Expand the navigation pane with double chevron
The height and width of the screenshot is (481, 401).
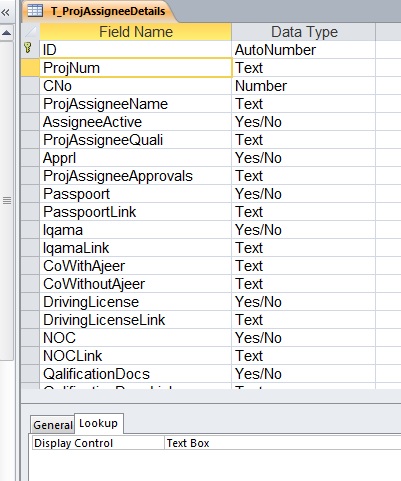point(6,12)
